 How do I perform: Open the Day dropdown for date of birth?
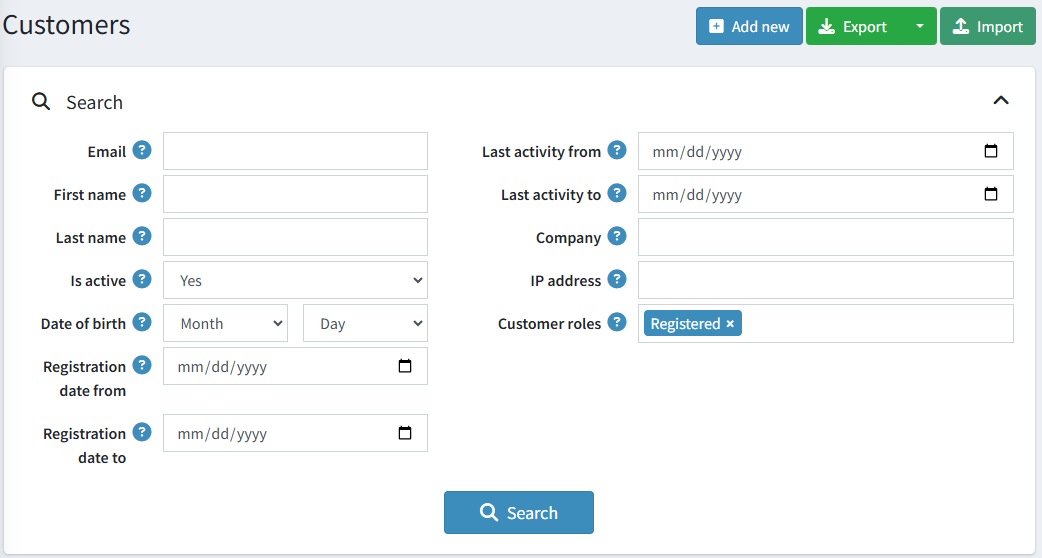point(365,324)
